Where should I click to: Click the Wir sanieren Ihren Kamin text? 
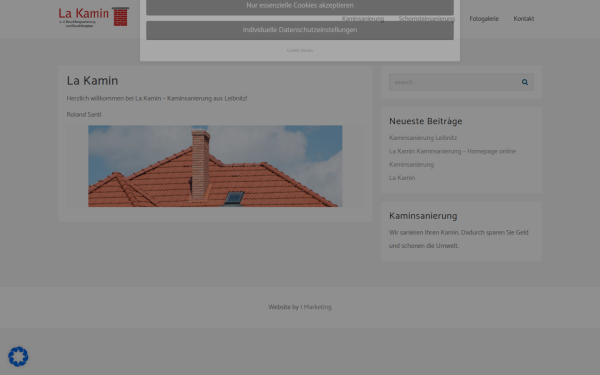point(458,239)
